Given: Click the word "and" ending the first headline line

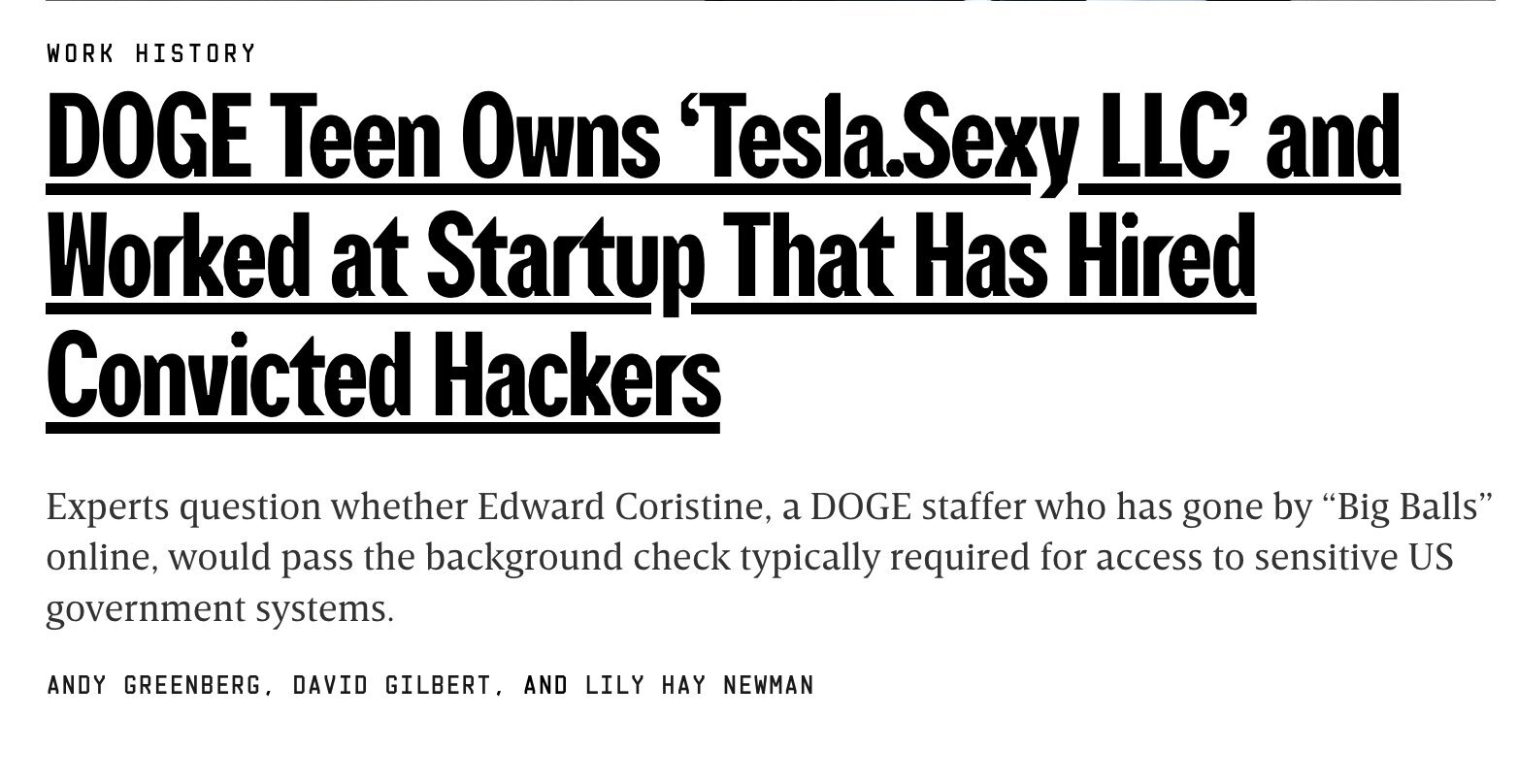Looking at the screenshot, I should (x=1334, y=142).
